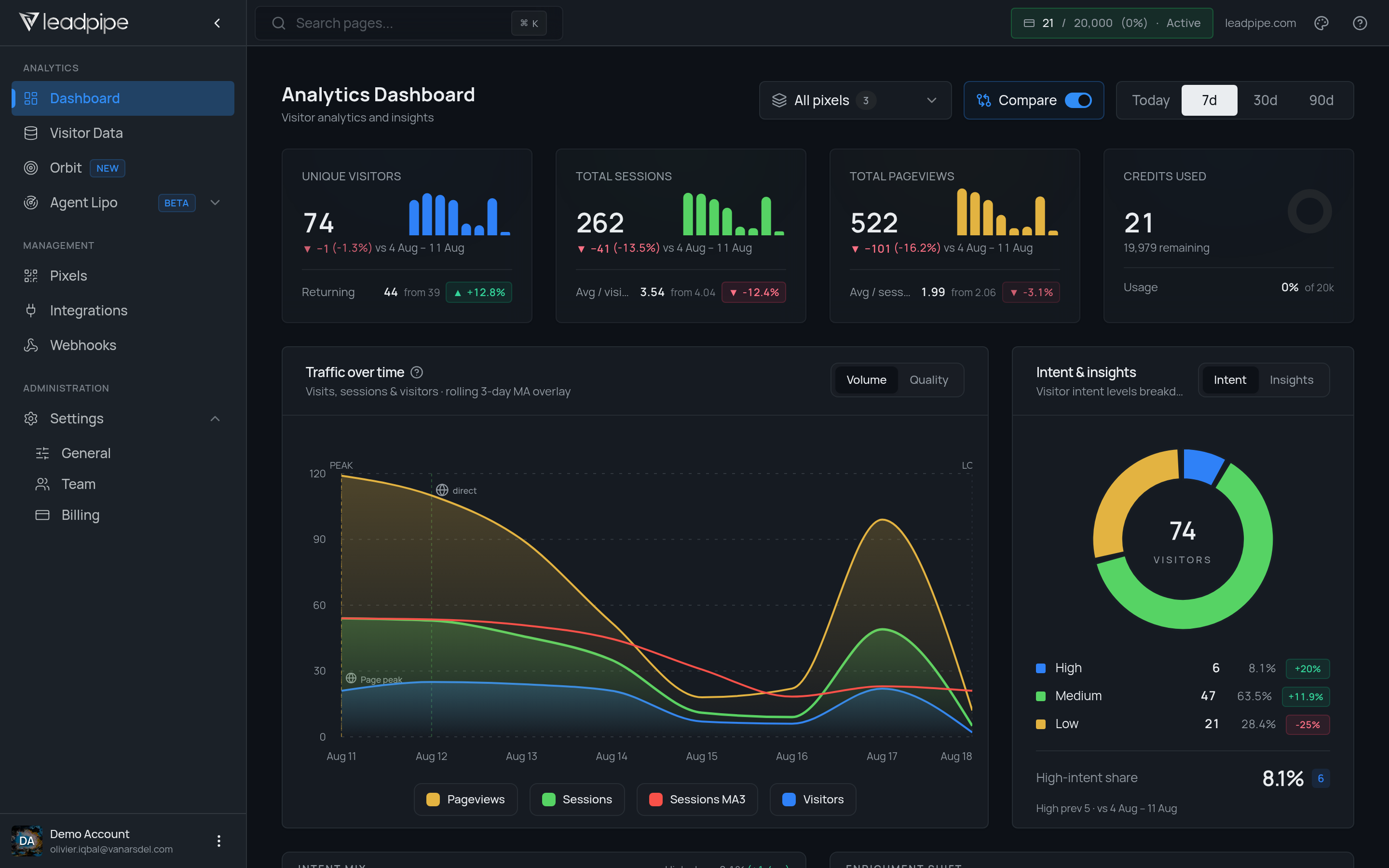Click the High intent blue swatch
Image resolution: width=1389 pixels, height=868 pixels.
[1041, 668]
